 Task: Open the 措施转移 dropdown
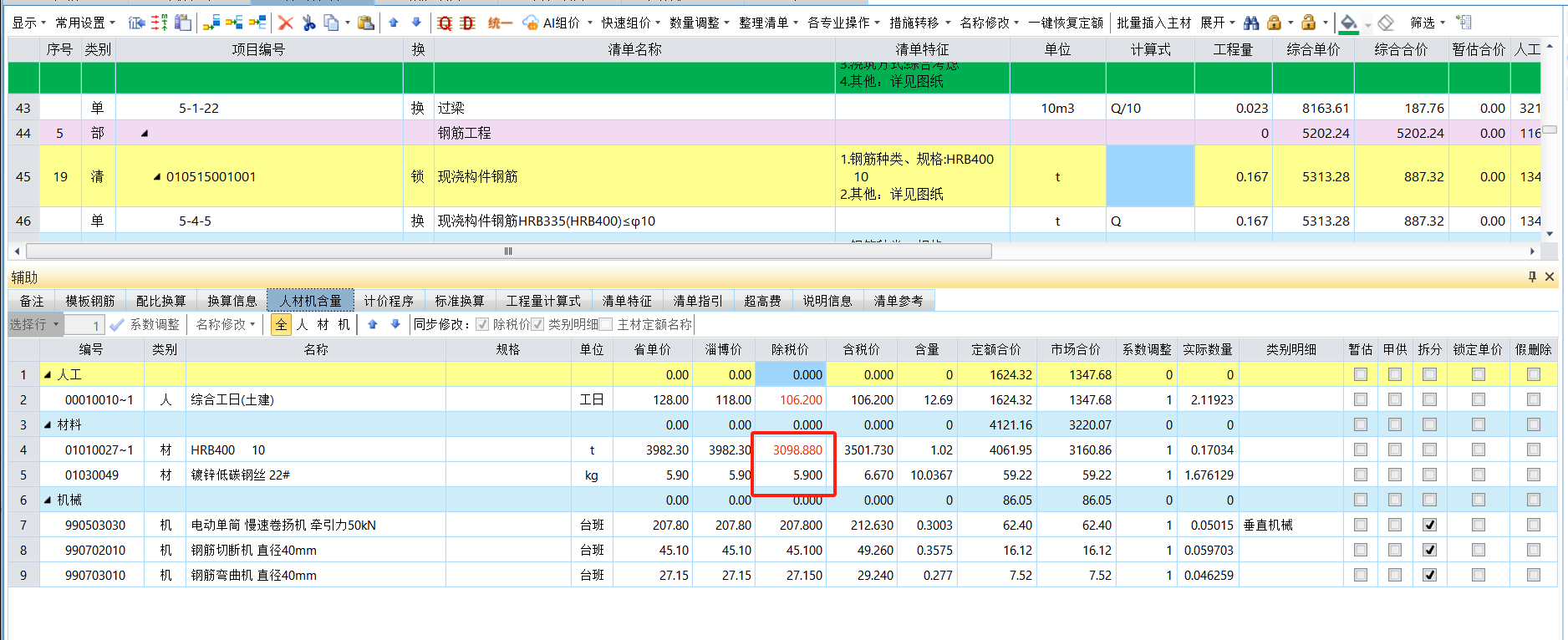pos(919,23)
